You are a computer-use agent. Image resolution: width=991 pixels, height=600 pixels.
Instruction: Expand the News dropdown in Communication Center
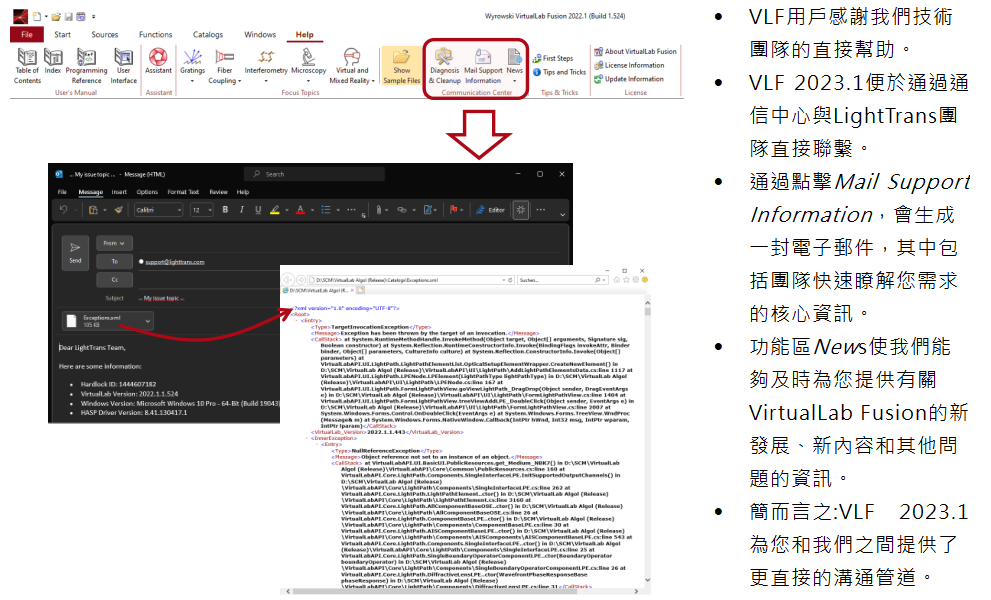[514, 81]
